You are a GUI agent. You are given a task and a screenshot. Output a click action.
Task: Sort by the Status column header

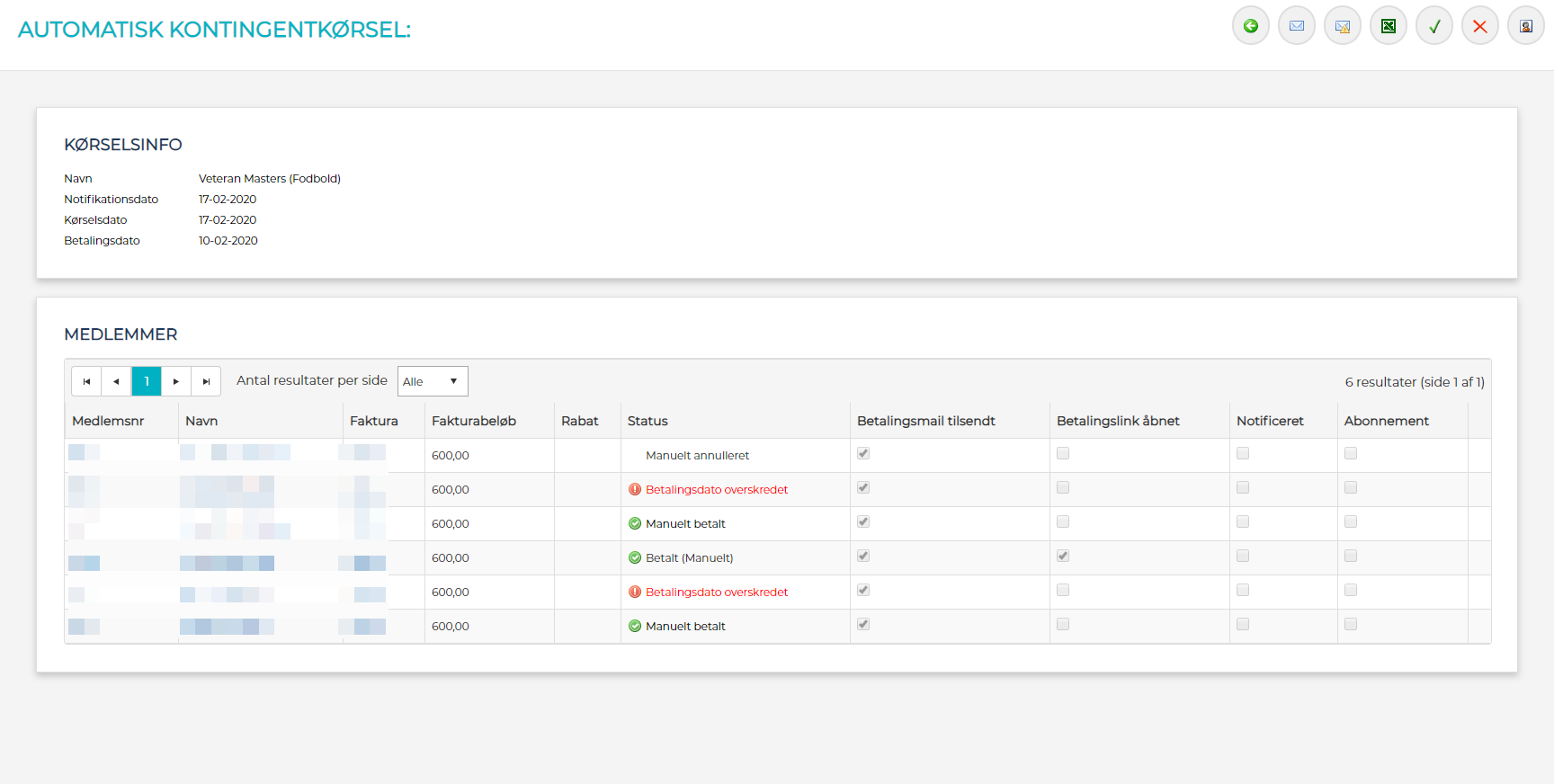pyautogui.click(x=647, y=421)
